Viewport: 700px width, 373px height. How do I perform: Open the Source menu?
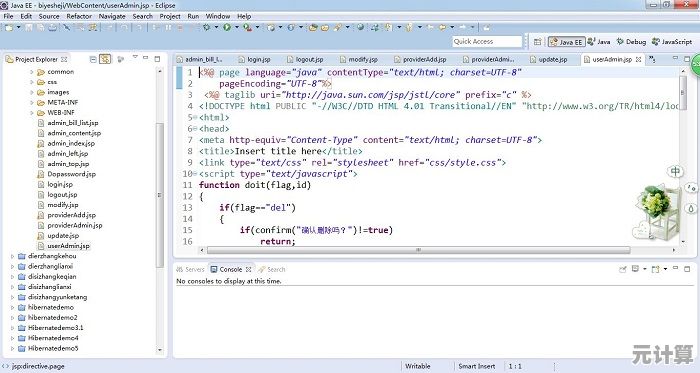coord(49,16)
